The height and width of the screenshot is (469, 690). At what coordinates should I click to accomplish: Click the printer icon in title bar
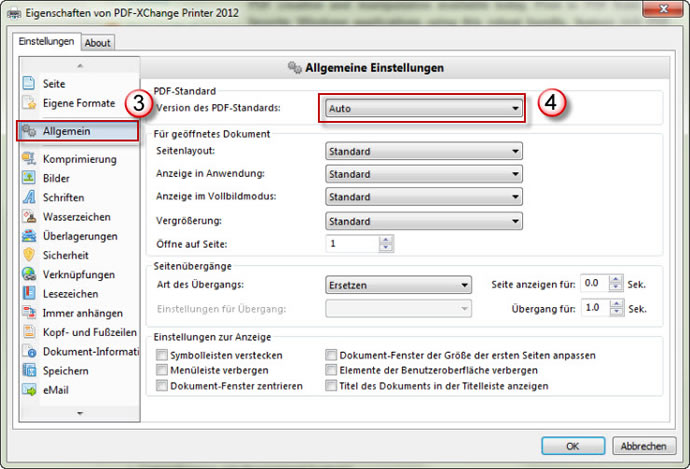(14, 14)
